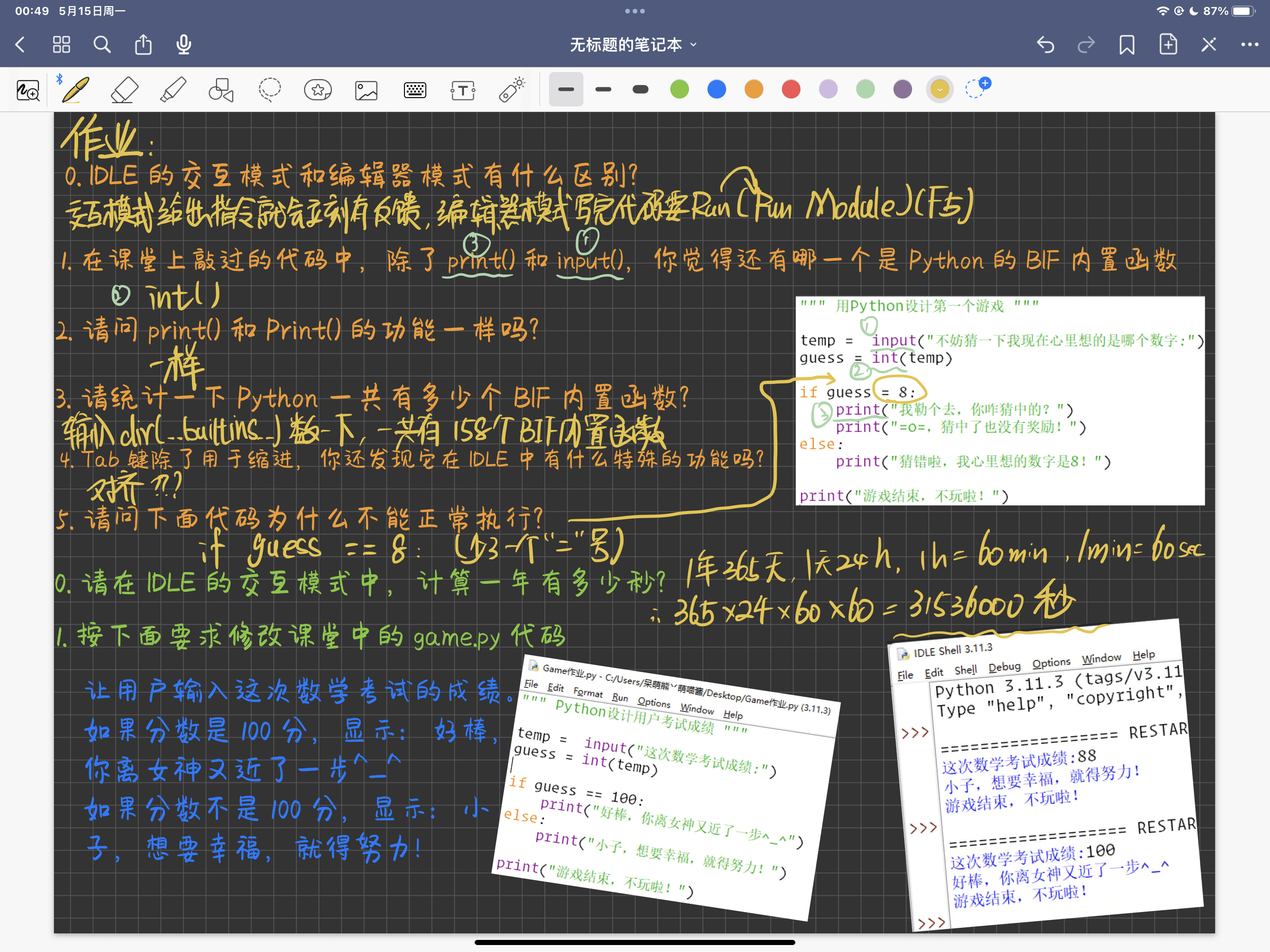Viewport: 1270px width, 952px height.
Task: Open the search magnifier
Action: (x=102, y=44)
